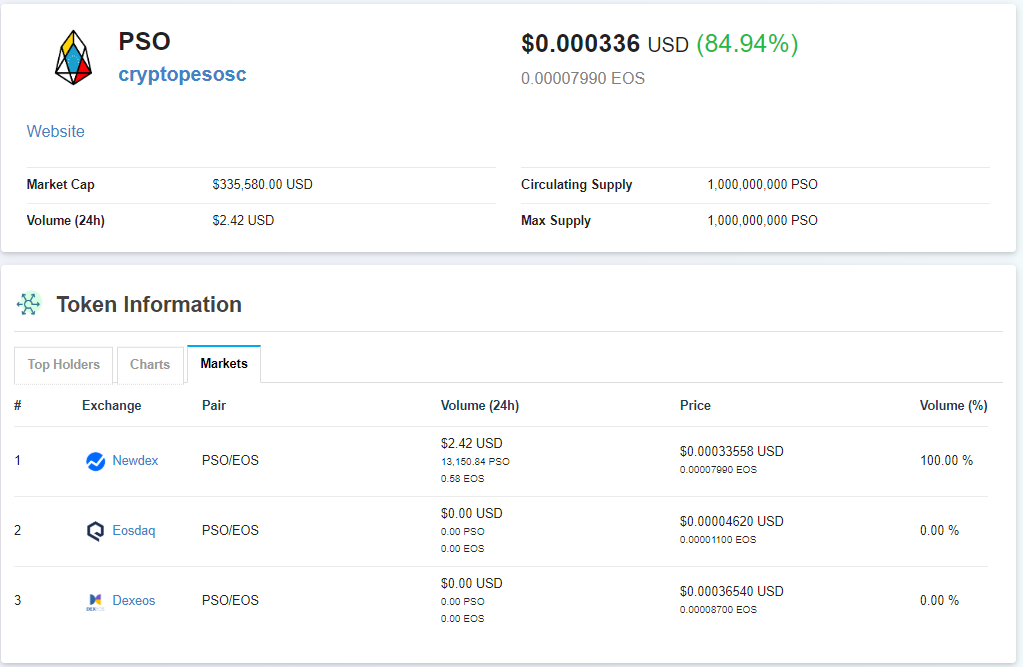The image size is (1023, 667).
Task: Open the cryptopesosc account link
Action: click(182, 74)
